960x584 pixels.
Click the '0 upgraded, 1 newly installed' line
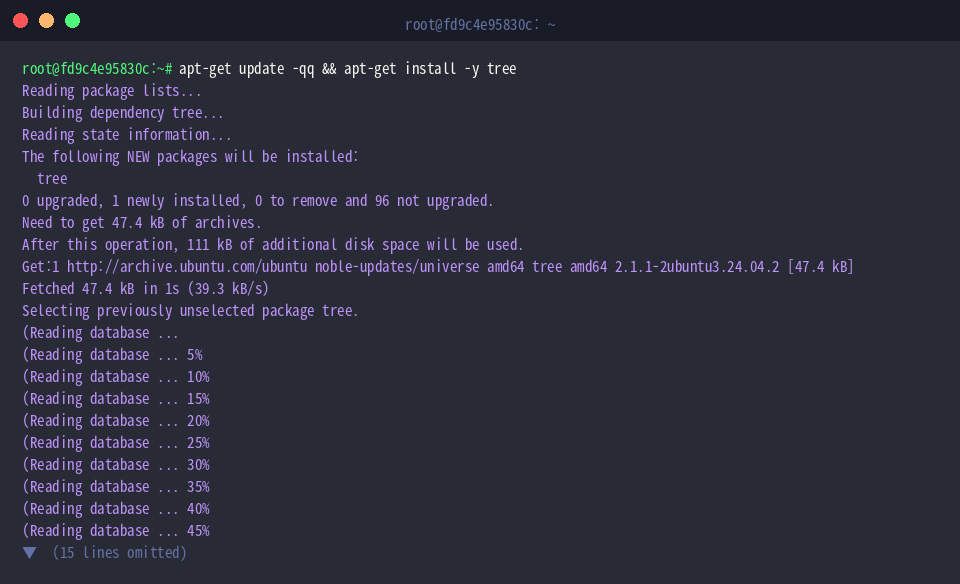coord(257,201)
